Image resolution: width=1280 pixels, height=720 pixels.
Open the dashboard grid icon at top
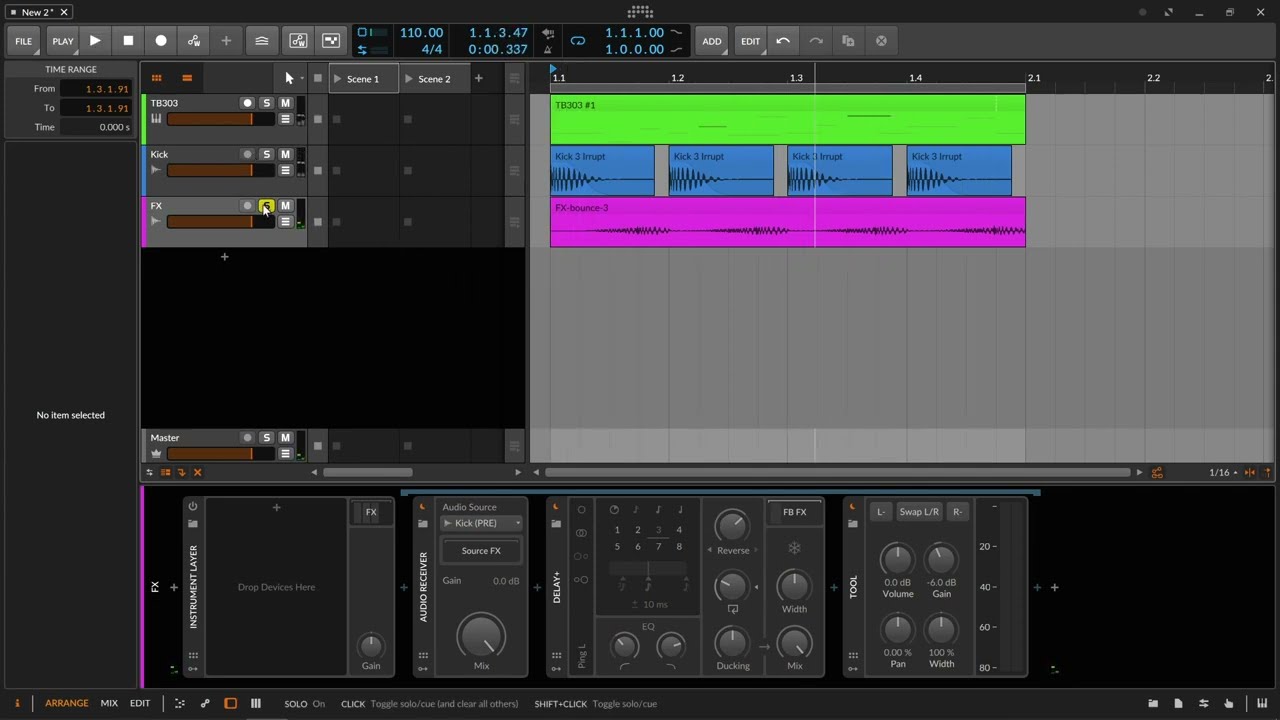[x=640, y=12]
